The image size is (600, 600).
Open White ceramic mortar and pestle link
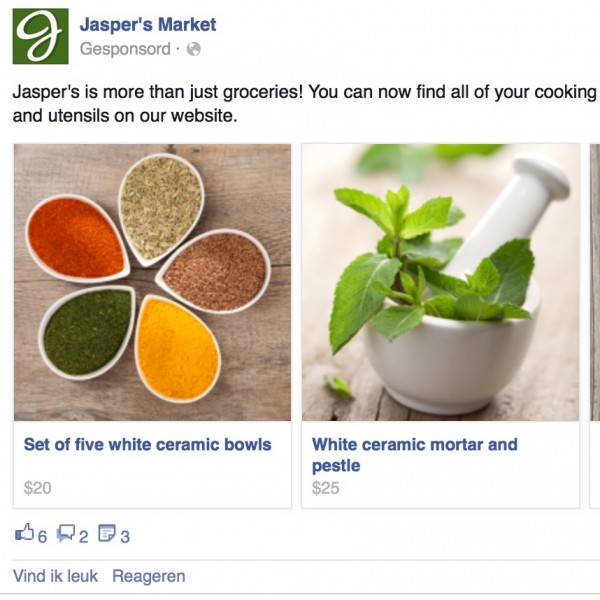[x=415, y=455]
